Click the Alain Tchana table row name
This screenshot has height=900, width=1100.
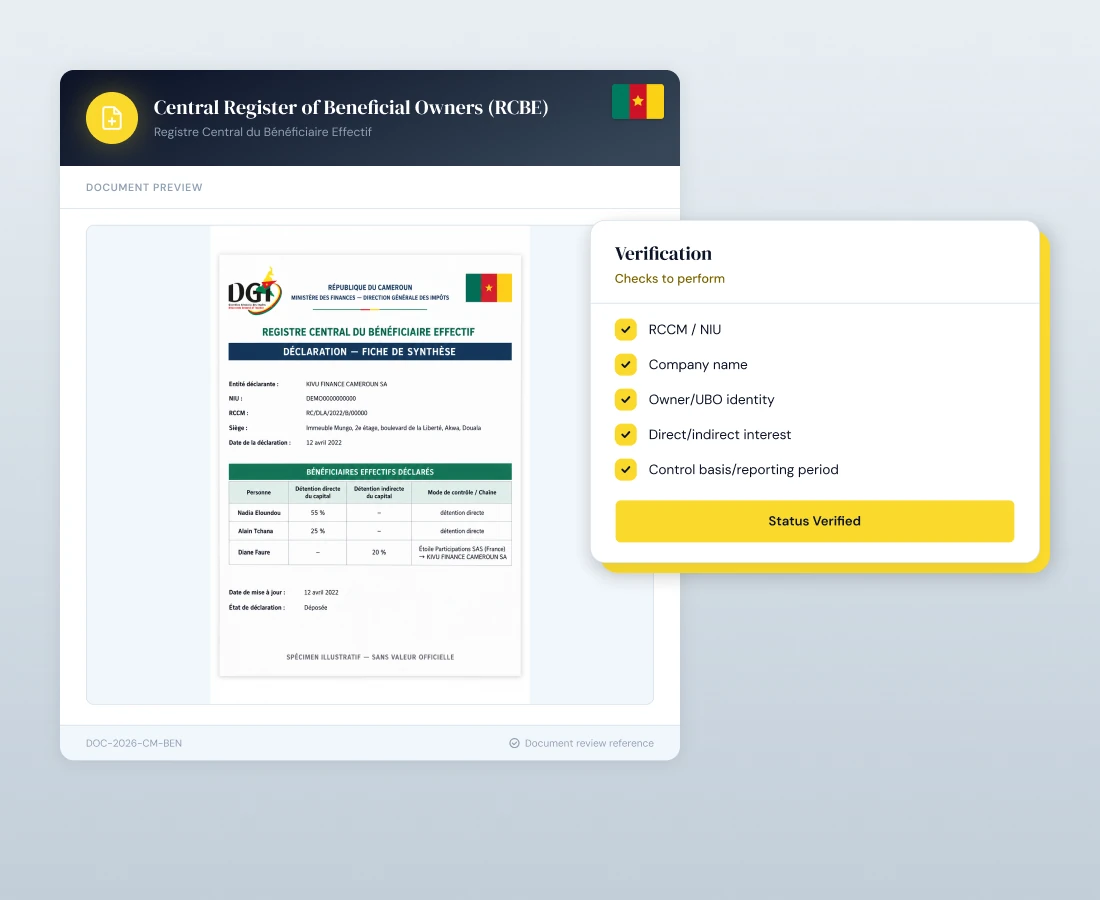(x=255, y=531)
